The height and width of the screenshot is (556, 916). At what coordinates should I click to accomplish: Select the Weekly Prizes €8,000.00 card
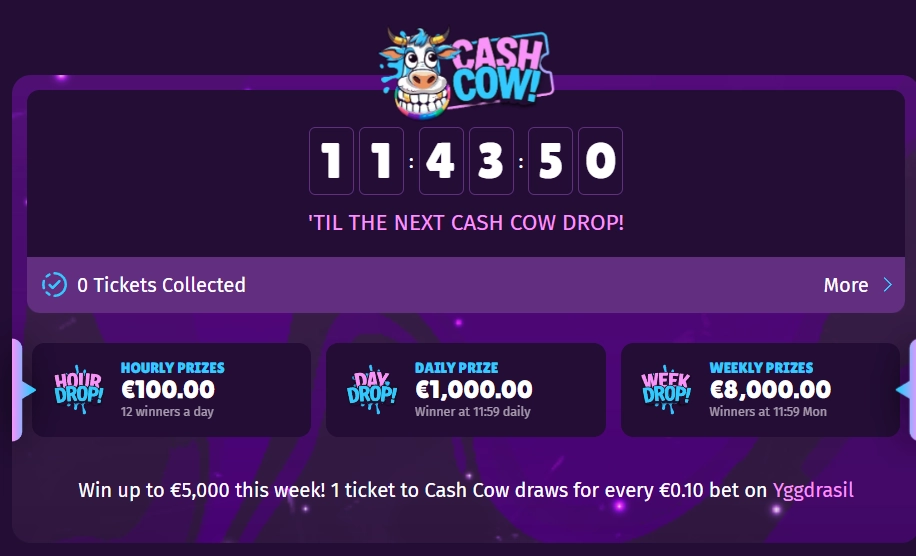[x=760, y=390]
